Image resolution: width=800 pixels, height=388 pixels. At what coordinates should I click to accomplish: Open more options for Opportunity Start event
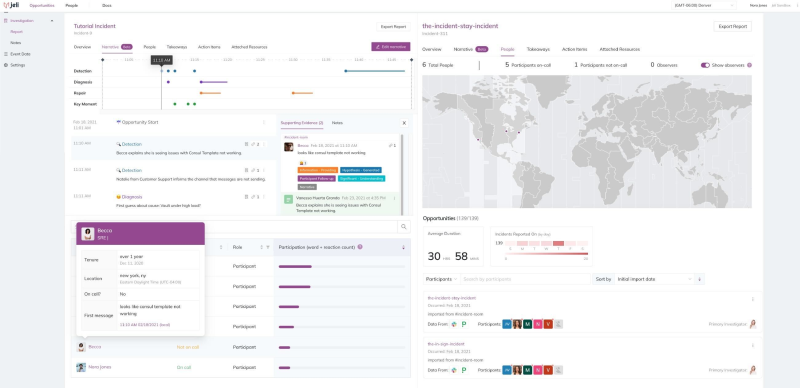(264, 123)
